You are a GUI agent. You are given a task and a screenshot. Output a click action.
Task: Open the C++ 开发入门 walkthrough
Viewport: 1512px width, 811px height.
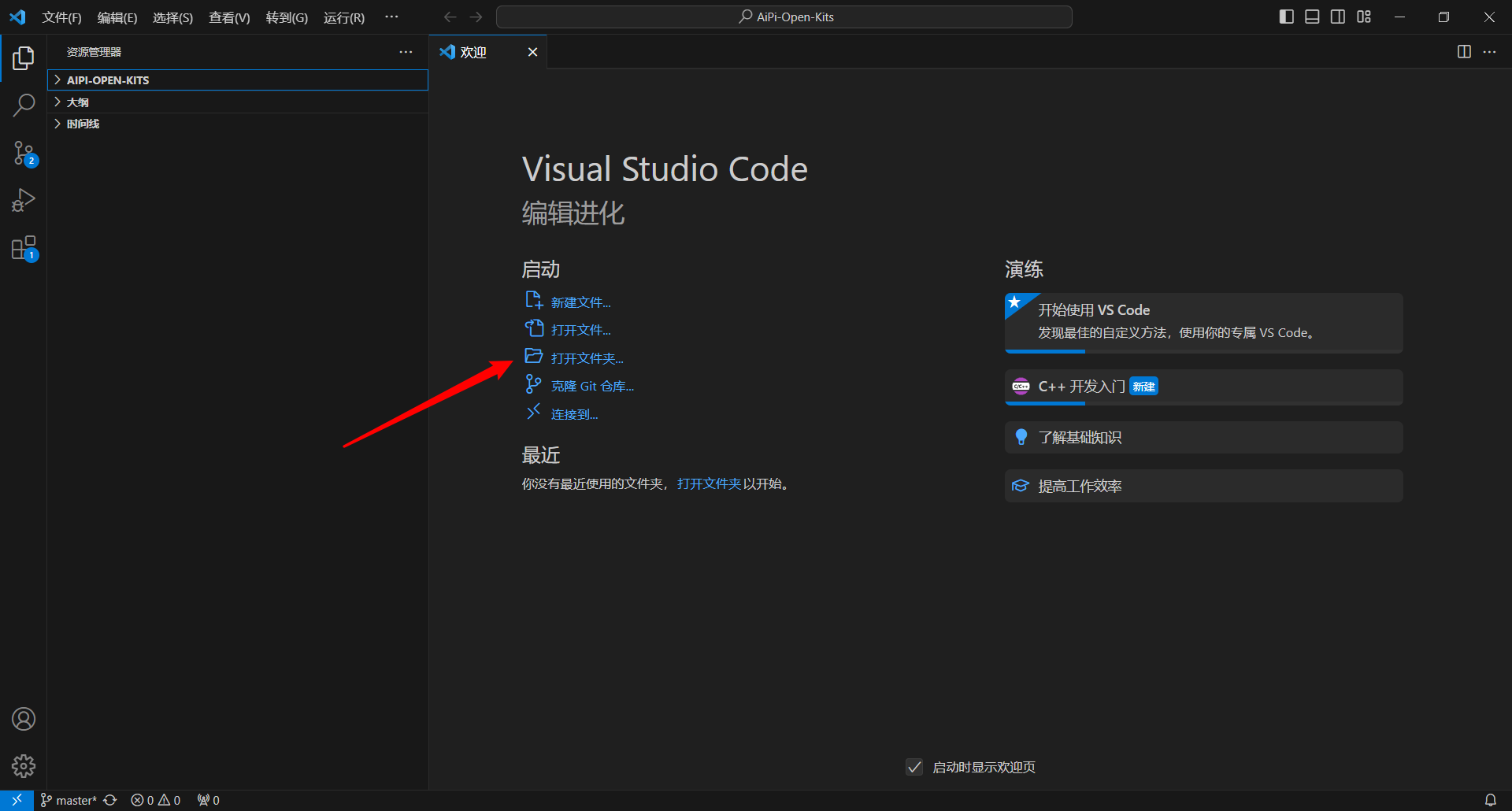point(1203,387)
